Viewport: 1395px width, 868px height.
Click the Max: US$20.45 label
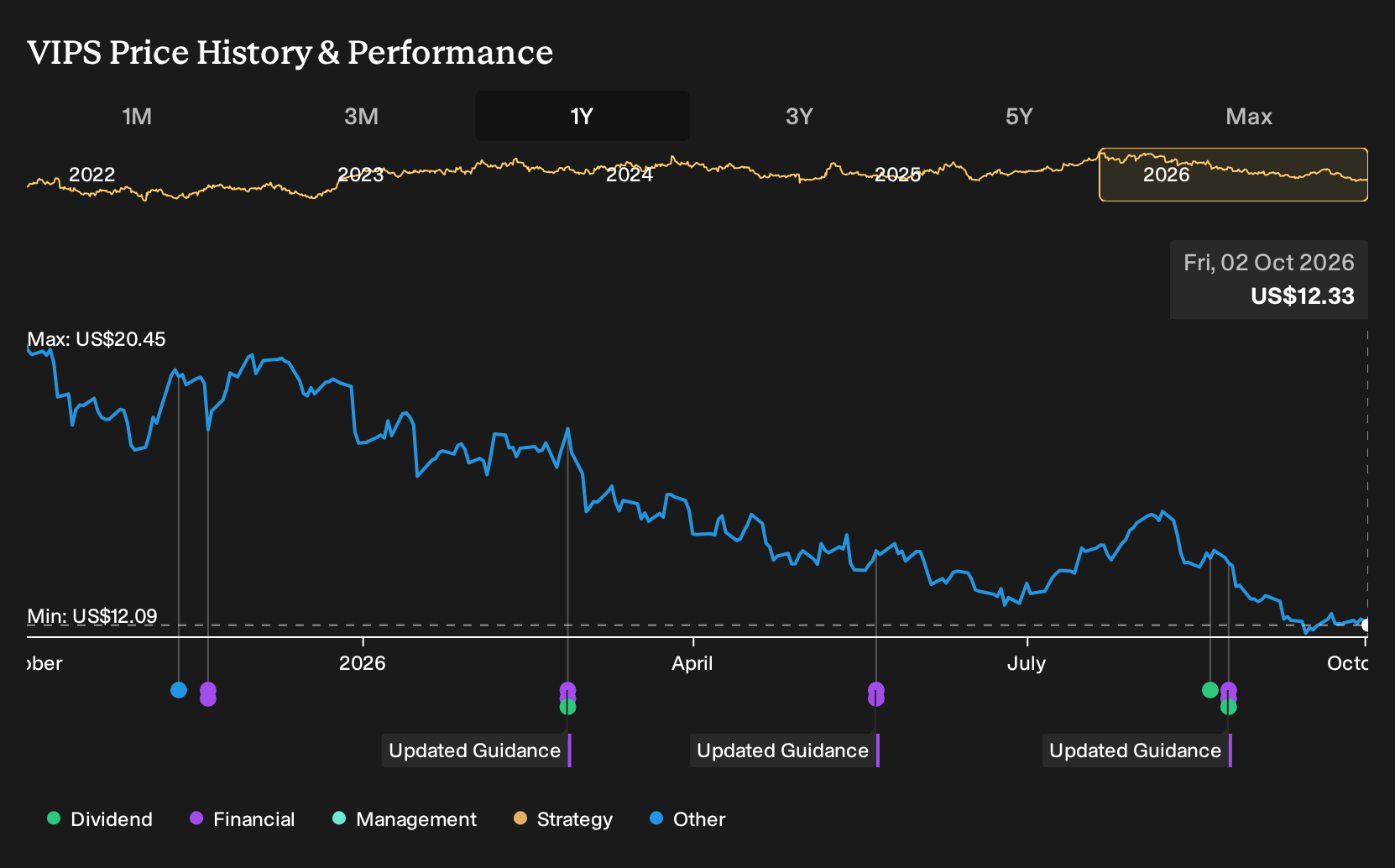(x=97, y=339)
